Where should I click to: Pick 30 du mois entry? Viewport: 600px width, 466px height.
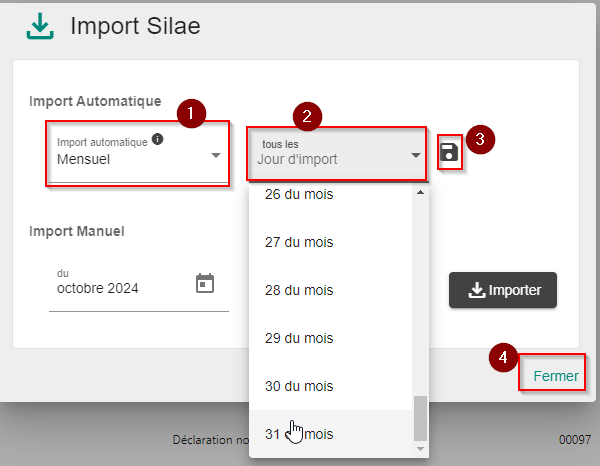[x=331, y=386]
